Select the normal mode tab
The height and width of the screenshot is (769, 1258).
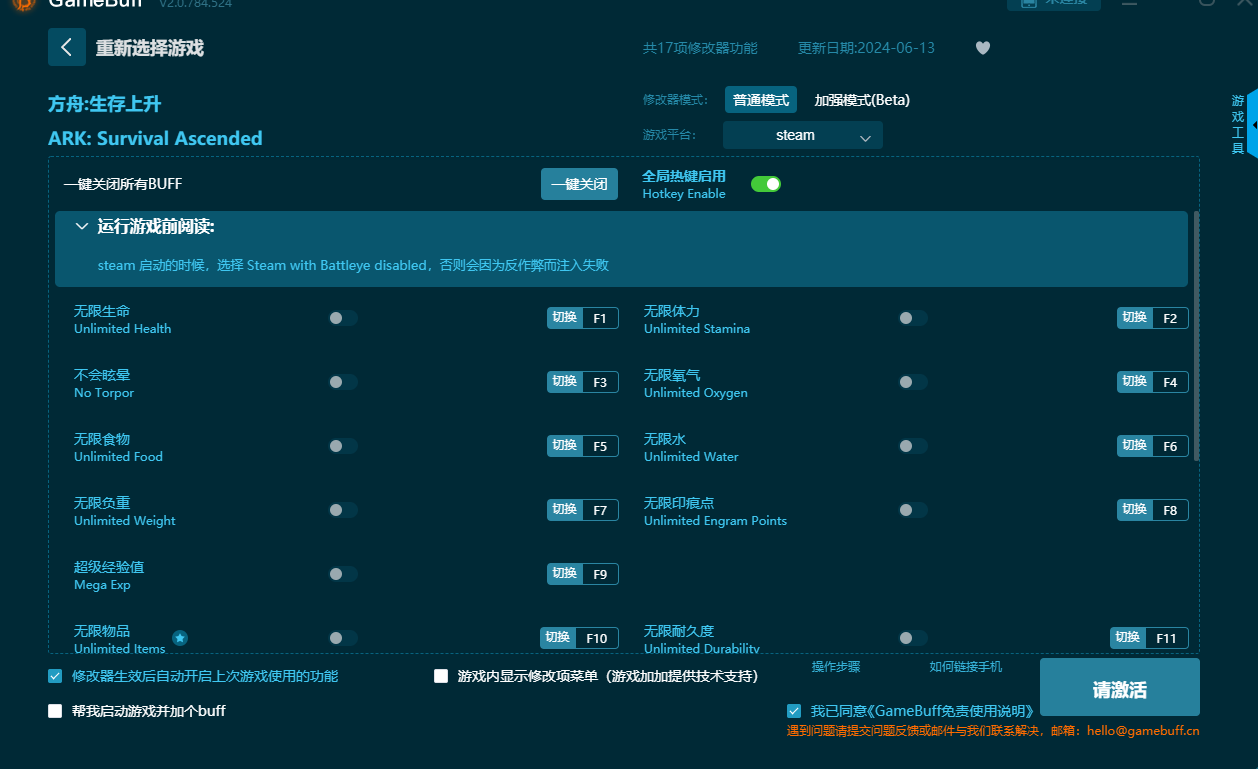click(760, 100)
